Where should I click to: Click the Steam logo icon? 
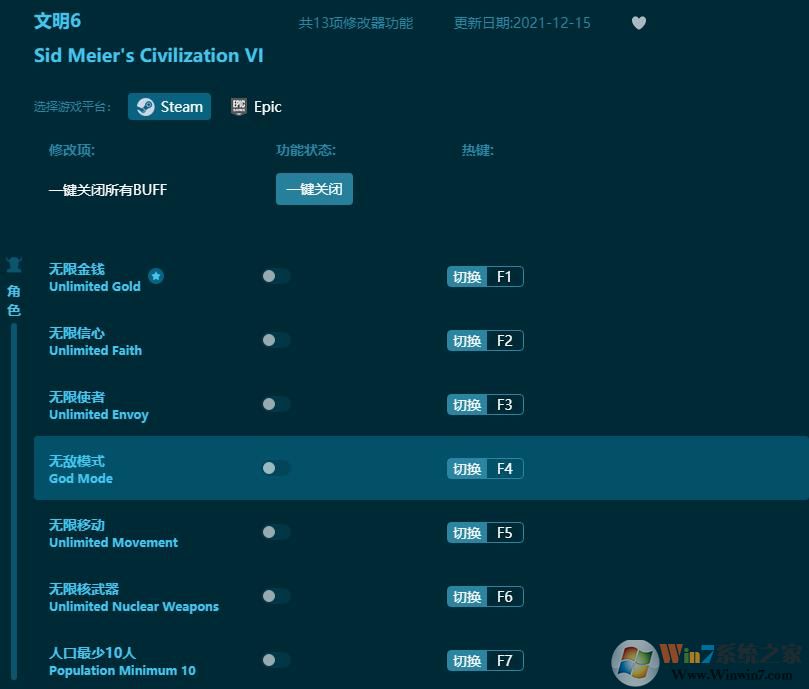click(x=146, y=107)
